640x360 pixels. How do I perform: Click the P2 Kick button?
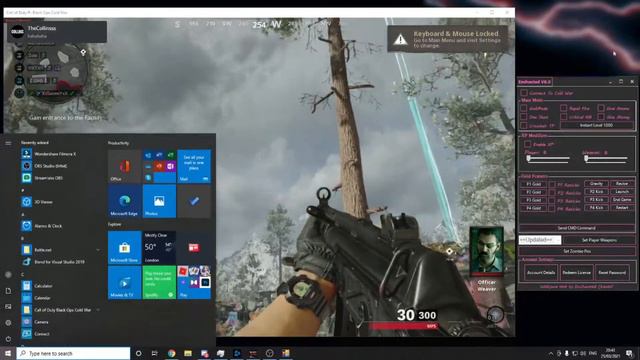596,192
